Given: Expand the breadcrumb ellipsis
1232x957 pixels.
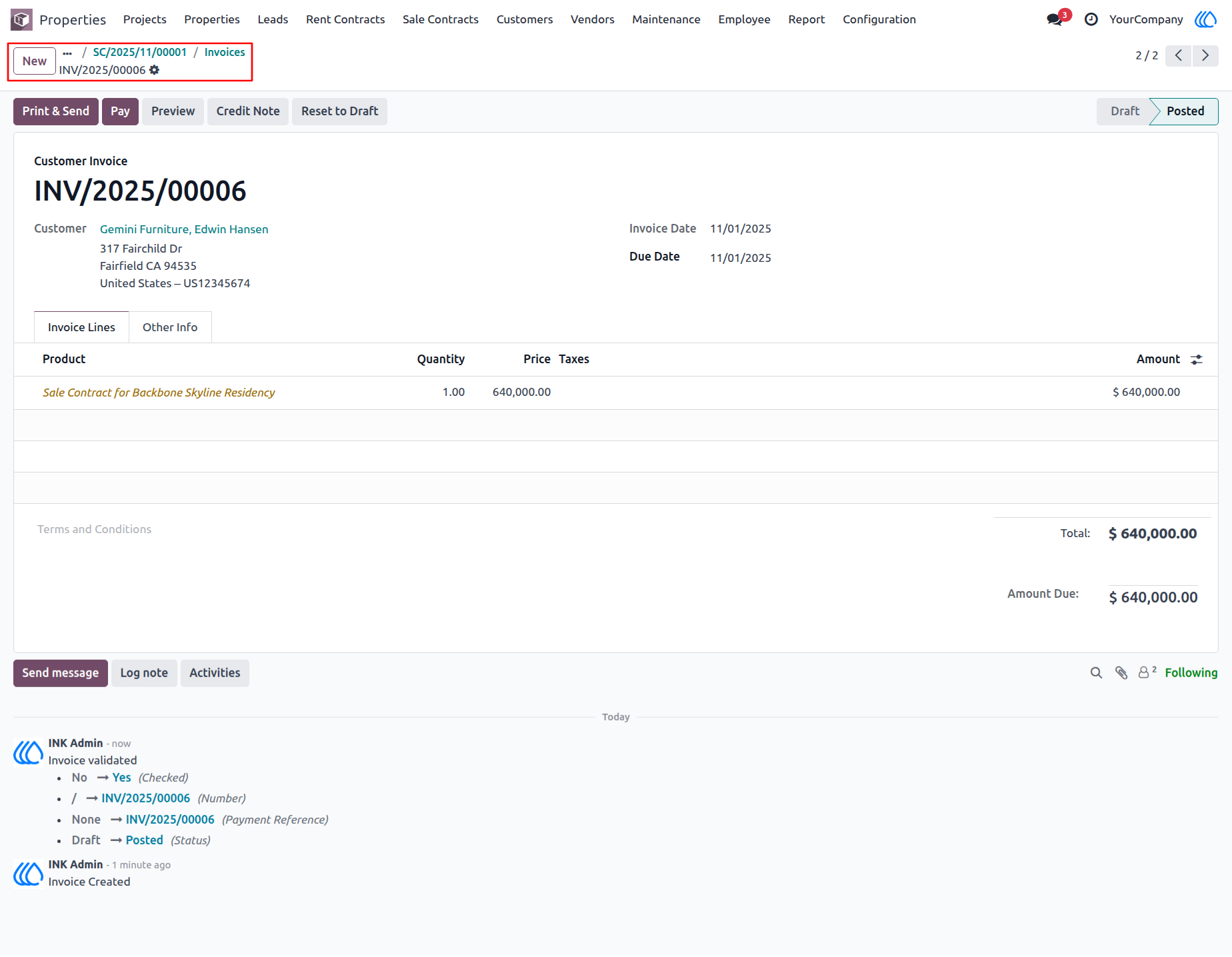Looking at the screenshot, I should (x=67, y=53).
